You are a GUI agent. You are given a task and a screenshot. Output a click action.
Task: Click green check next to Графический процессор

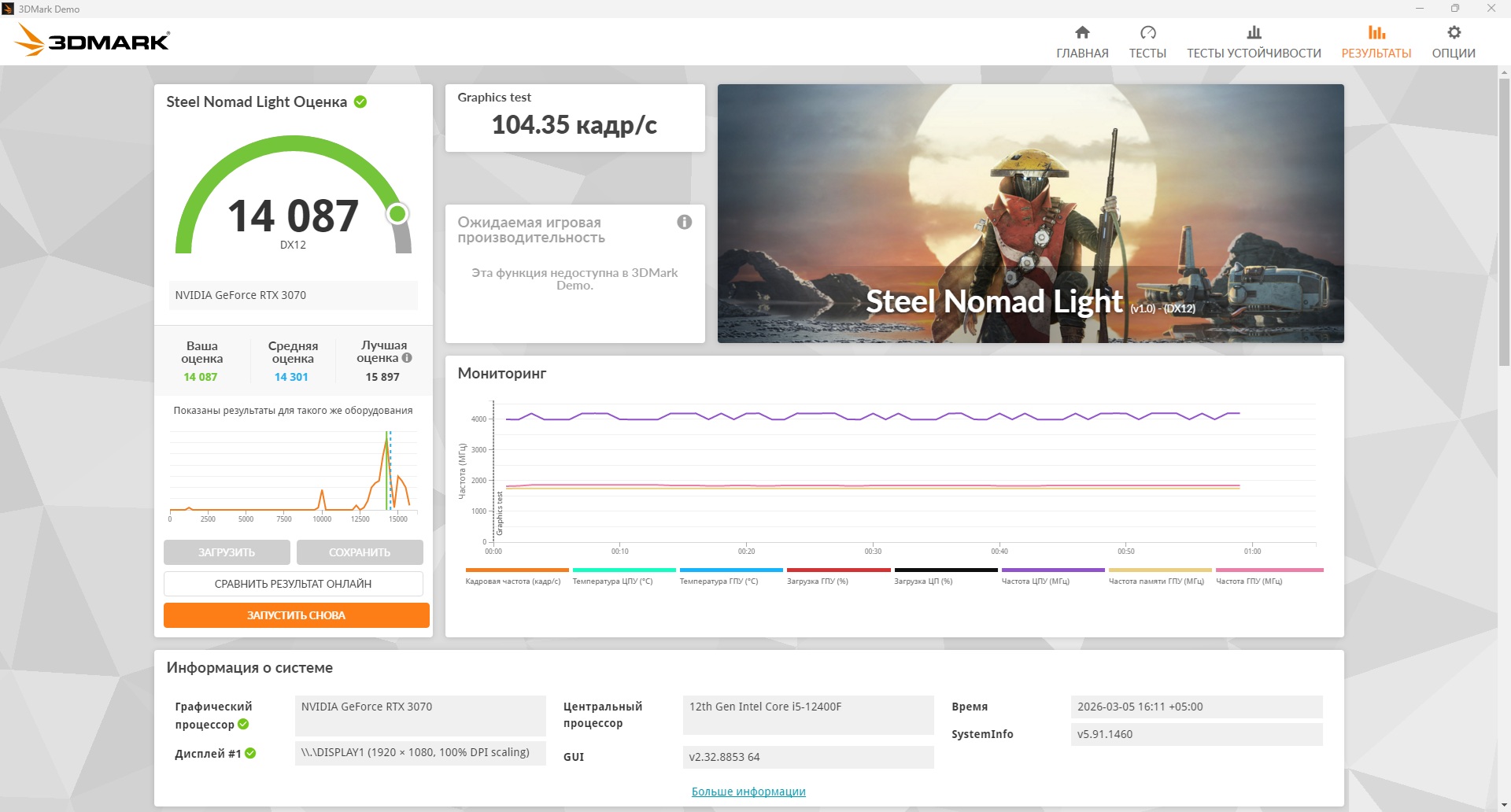[243, 724]
